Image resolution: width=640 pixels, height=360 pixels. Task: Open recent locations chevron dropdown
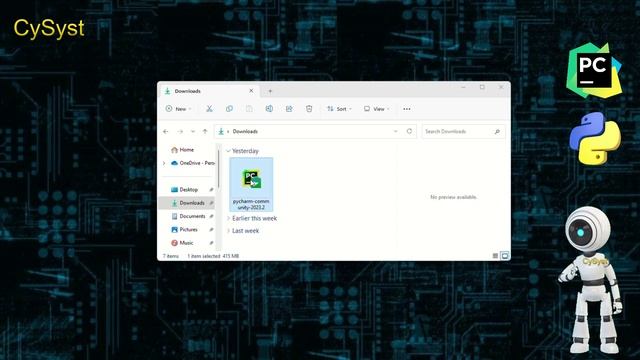click(193, 131)
